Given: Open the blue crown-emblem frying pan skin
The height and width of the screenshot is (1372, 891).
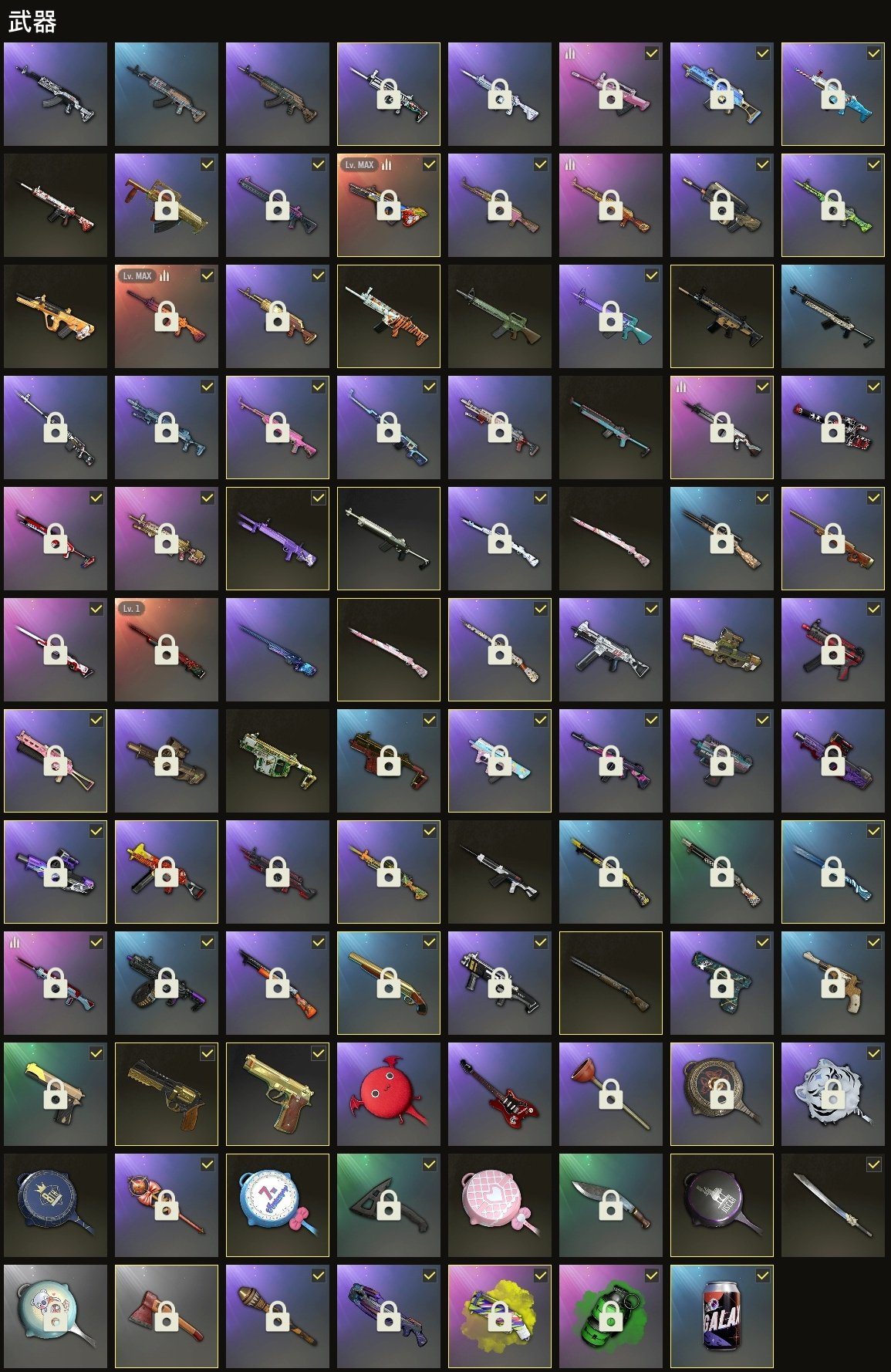Looking at the screenshot, I should coord(56,1205).
